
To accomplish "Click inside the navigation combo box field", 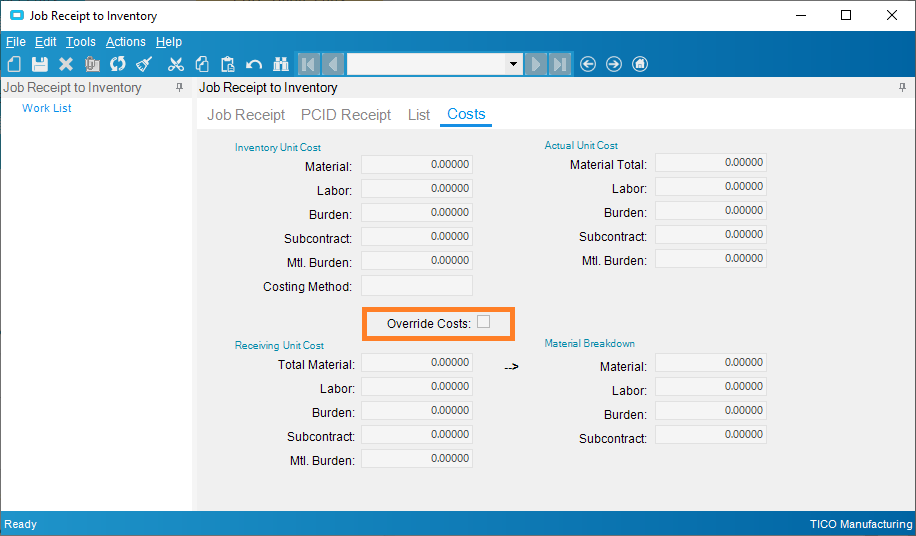I will (x=426, y=64).
